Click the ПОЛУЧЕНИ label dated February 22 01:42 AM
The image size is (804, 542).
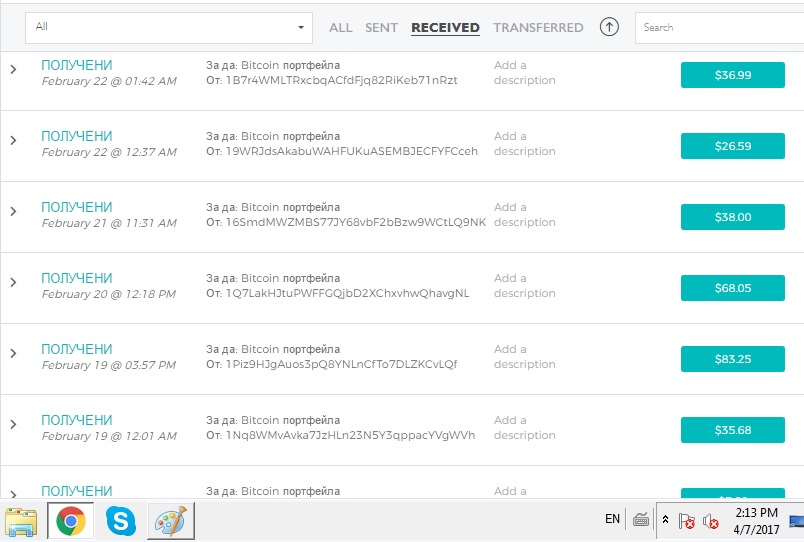pyautogui.click(x=77, y=65)
